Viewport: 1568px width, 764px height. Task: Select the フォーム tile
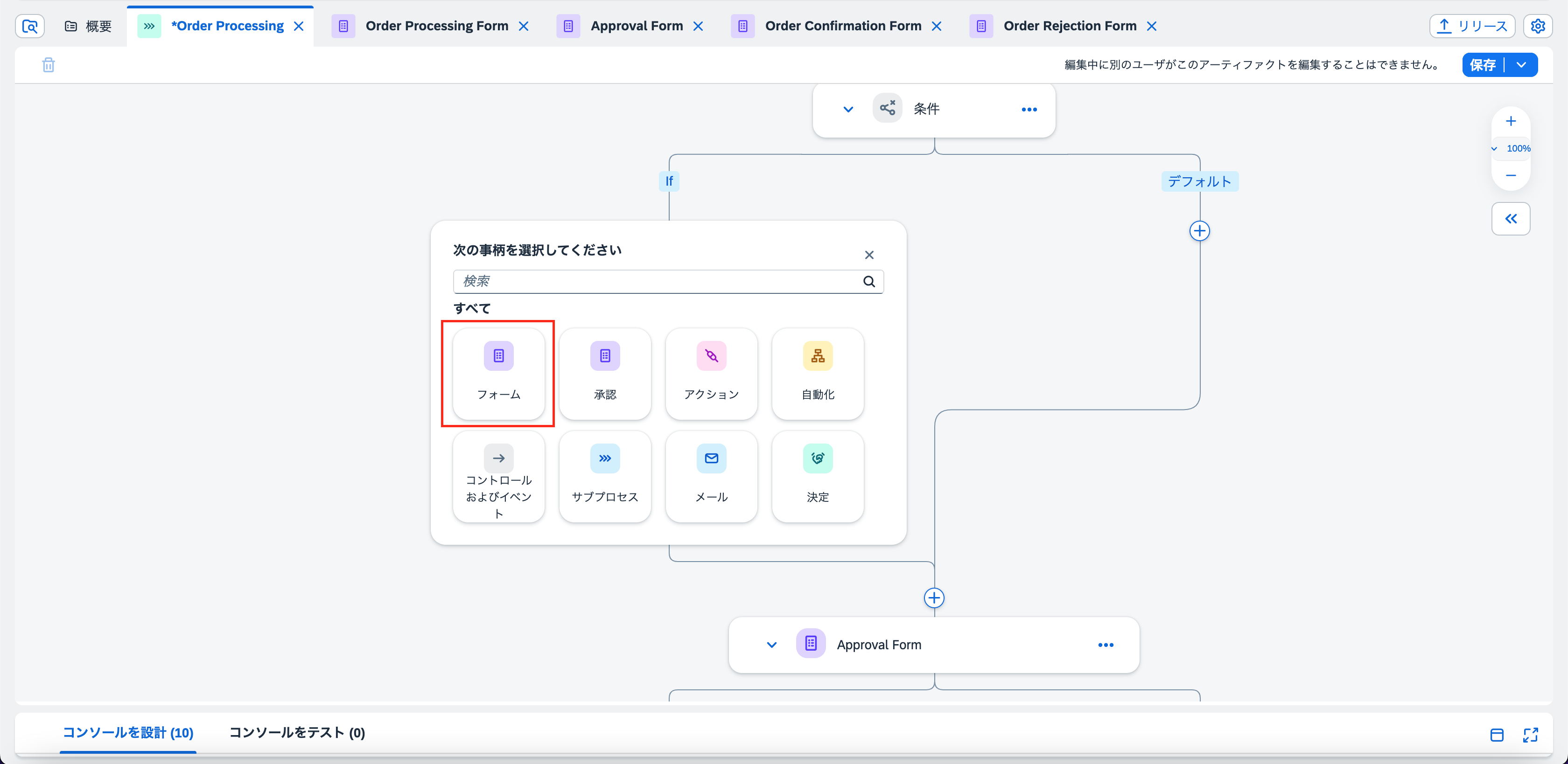pyautogui.click(x=498, y=374)
